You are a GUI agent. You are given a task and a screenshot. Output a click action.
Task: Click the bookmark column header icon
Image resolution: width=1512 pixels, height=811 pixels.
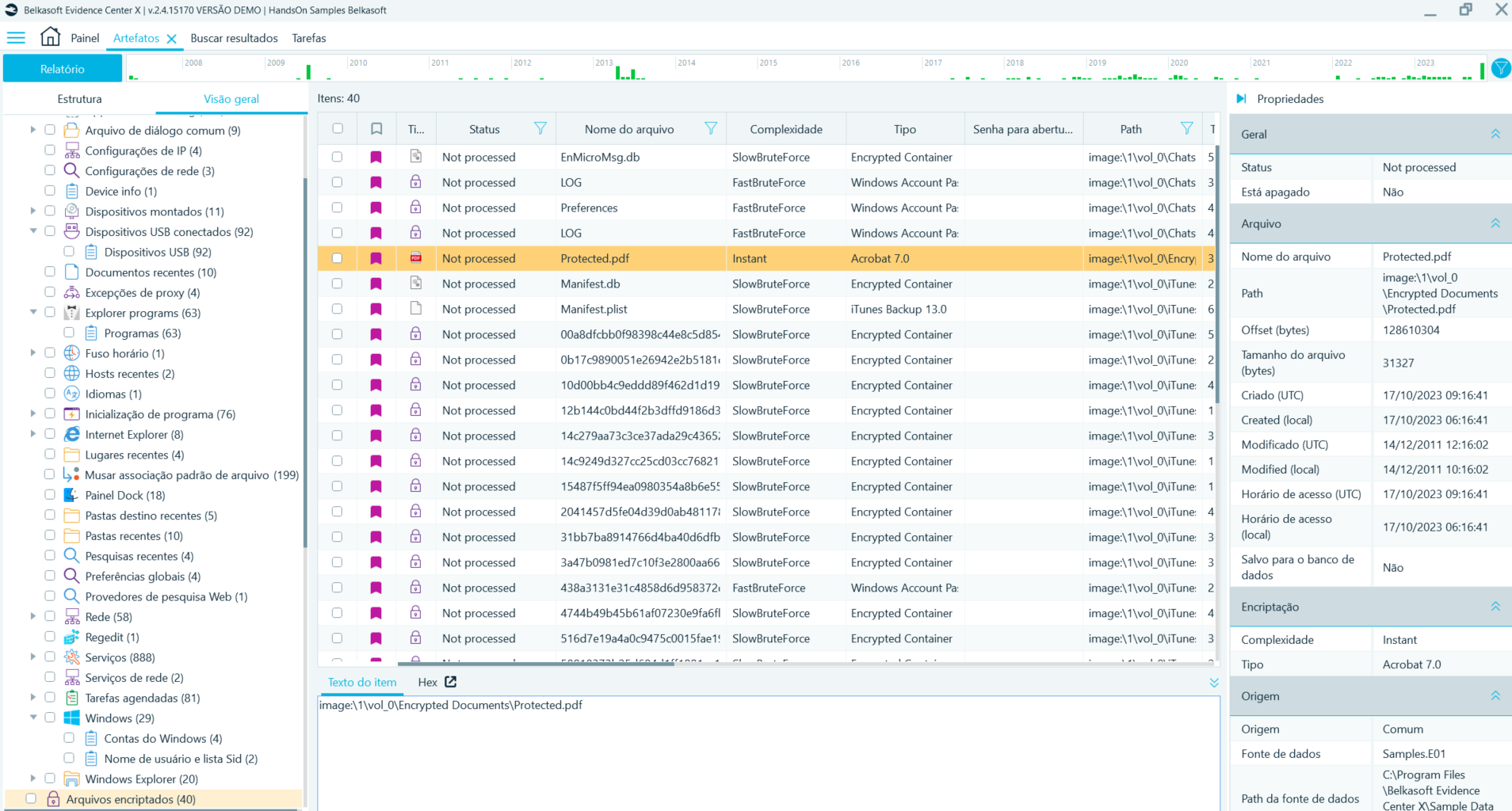(376, 129)
